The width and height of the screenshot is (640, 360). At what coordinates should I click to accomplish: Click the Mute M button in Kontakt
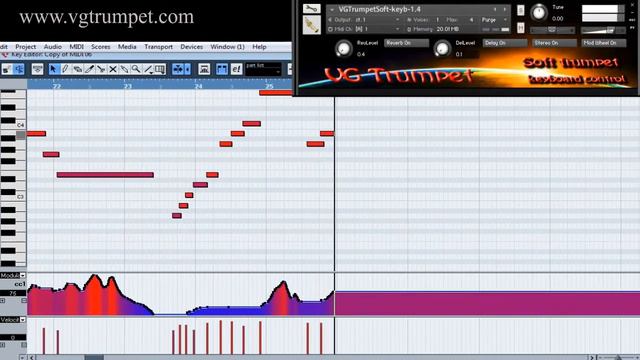coord(521,28)
